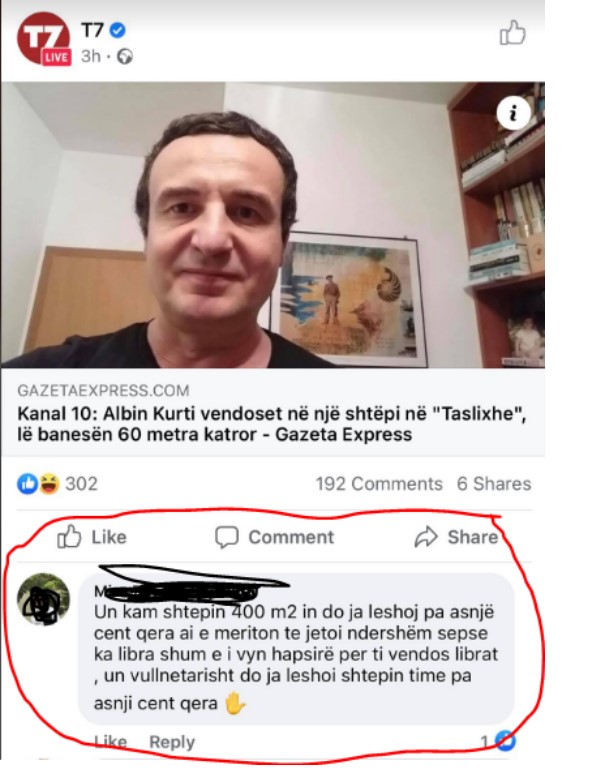The image size is (597, 777).
Task: Click the Haha reaction emoji icon
Action: pos(49,484)
